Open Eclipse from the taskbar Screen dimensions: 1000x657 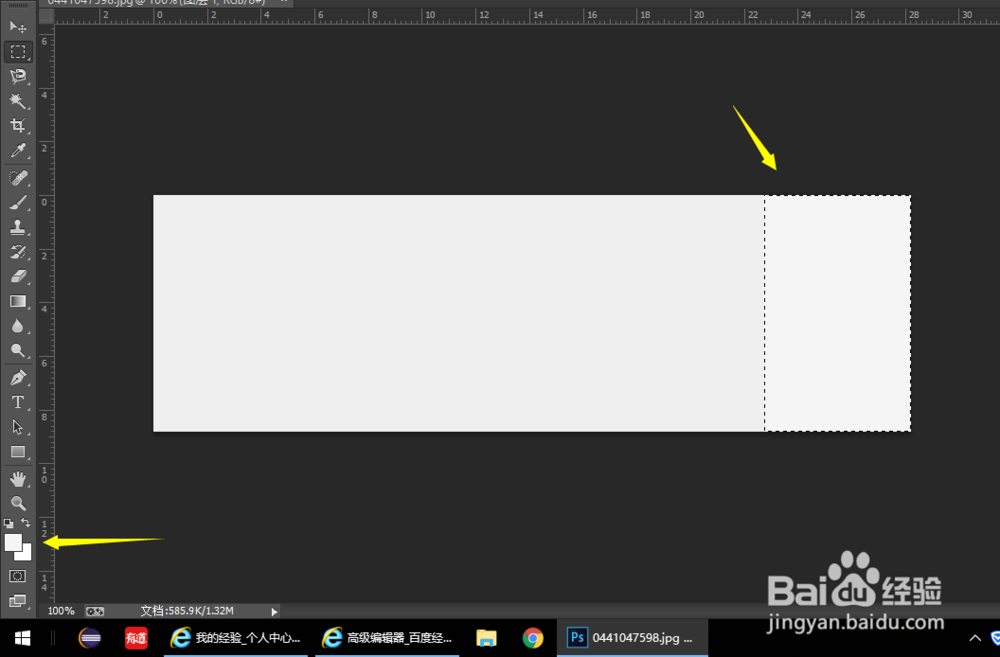point(90,638)
